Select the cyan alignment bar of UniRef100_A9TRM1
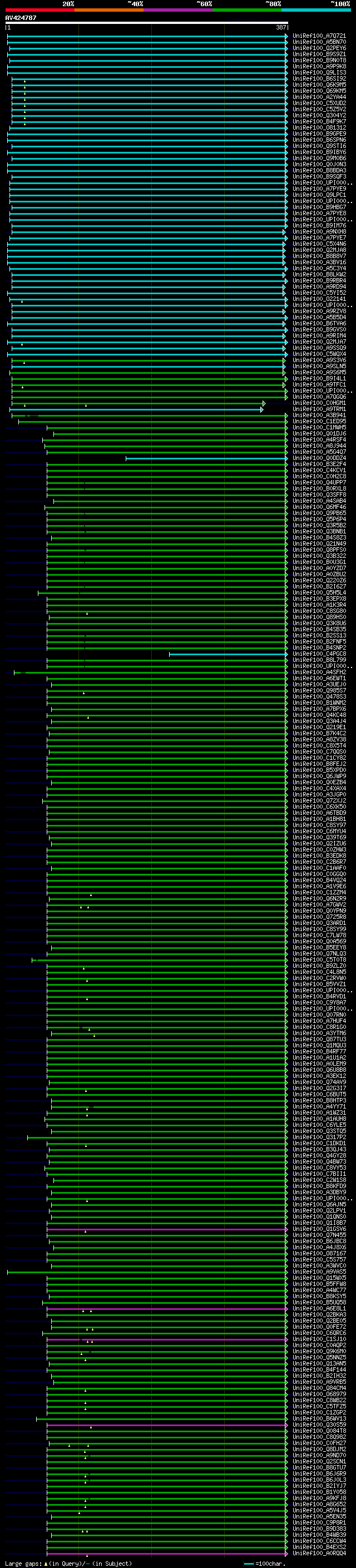 tap(136, 409)
